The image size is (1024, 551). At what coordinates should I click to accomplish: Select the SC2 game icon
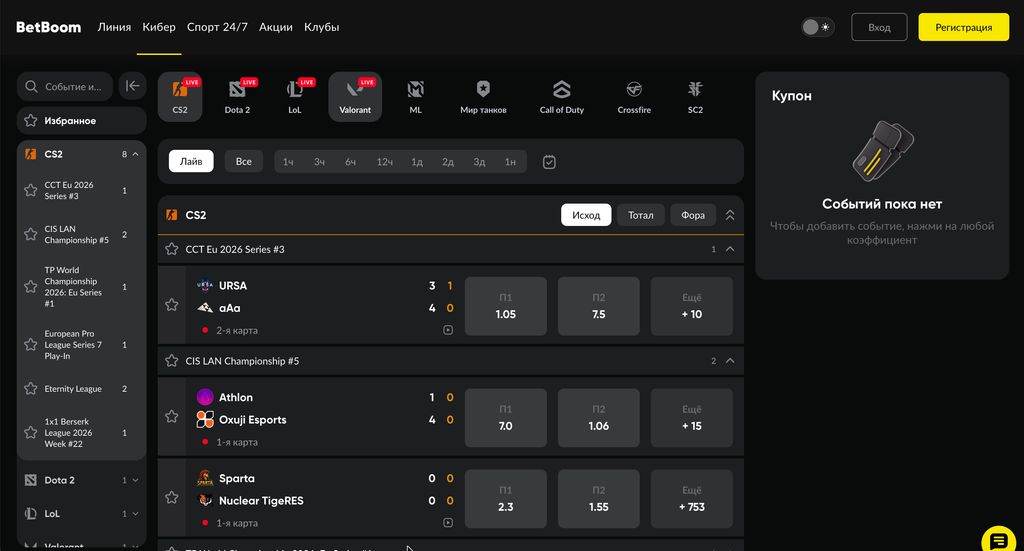[x=696, y=97]
